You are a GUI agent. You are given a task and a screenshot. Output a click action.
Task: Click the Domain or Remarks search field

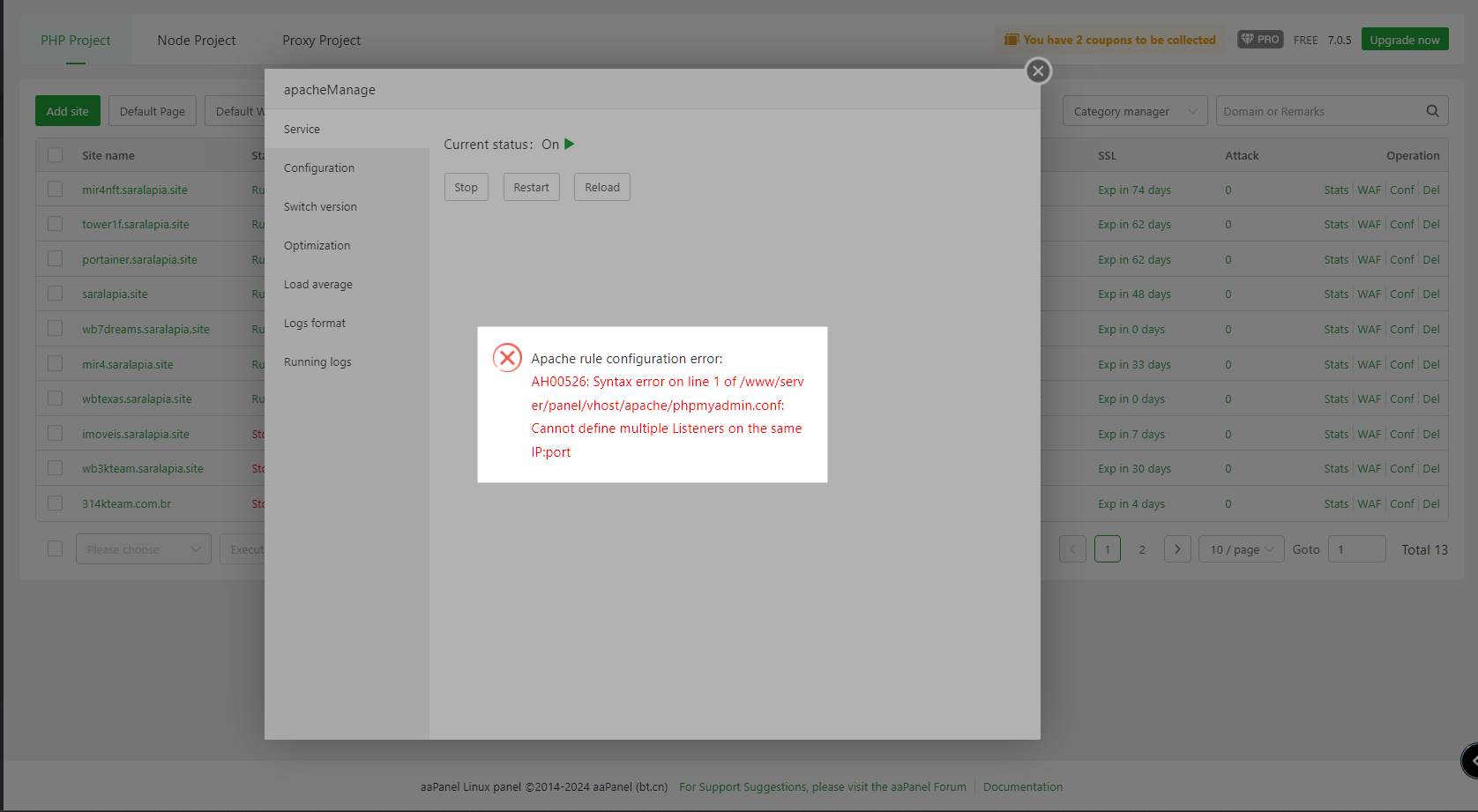pos(1318,111)
